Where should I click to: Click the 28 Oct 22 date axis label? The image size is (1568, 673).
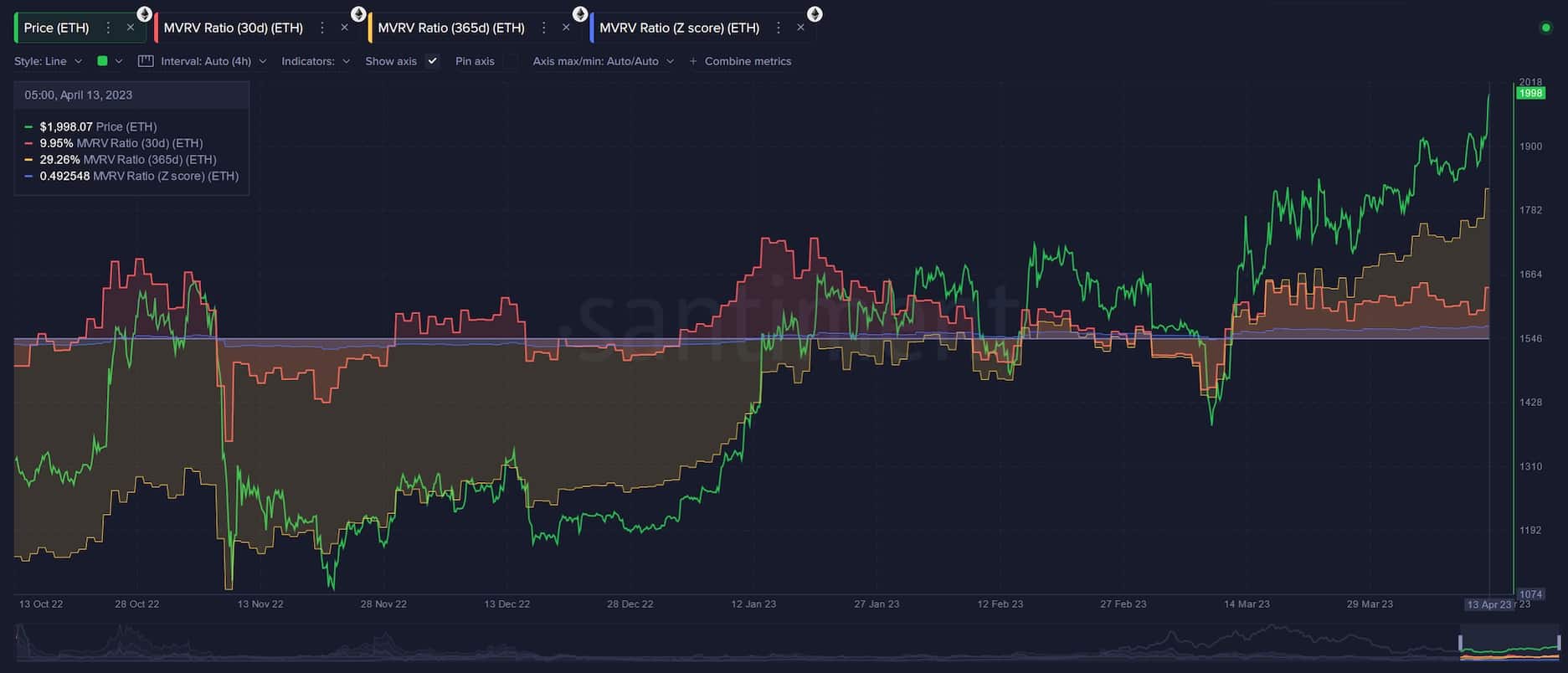pos(137,604)
